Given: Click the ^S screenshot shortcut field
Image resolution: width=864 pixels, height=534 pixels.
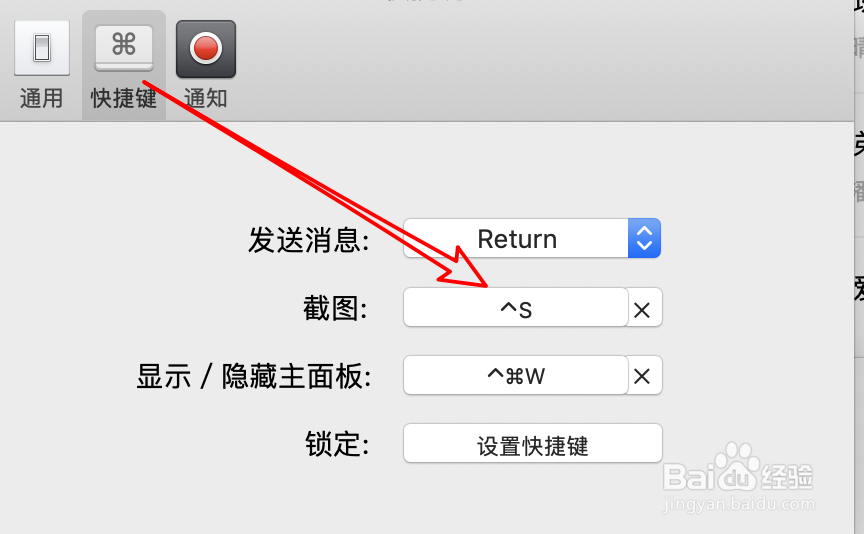Looking at the screenshot, I should coord(516,308).
